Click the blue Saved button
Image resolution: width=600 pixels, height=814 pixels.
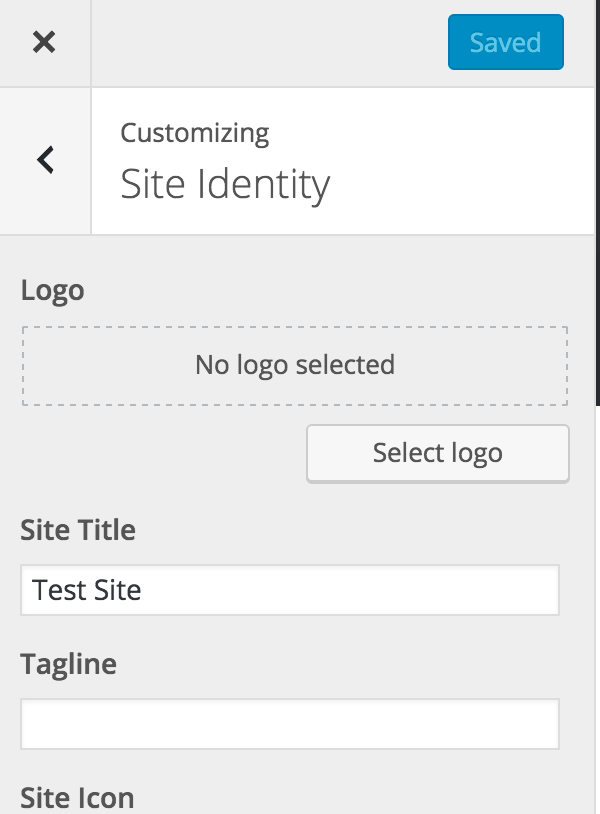pos(505,43)
